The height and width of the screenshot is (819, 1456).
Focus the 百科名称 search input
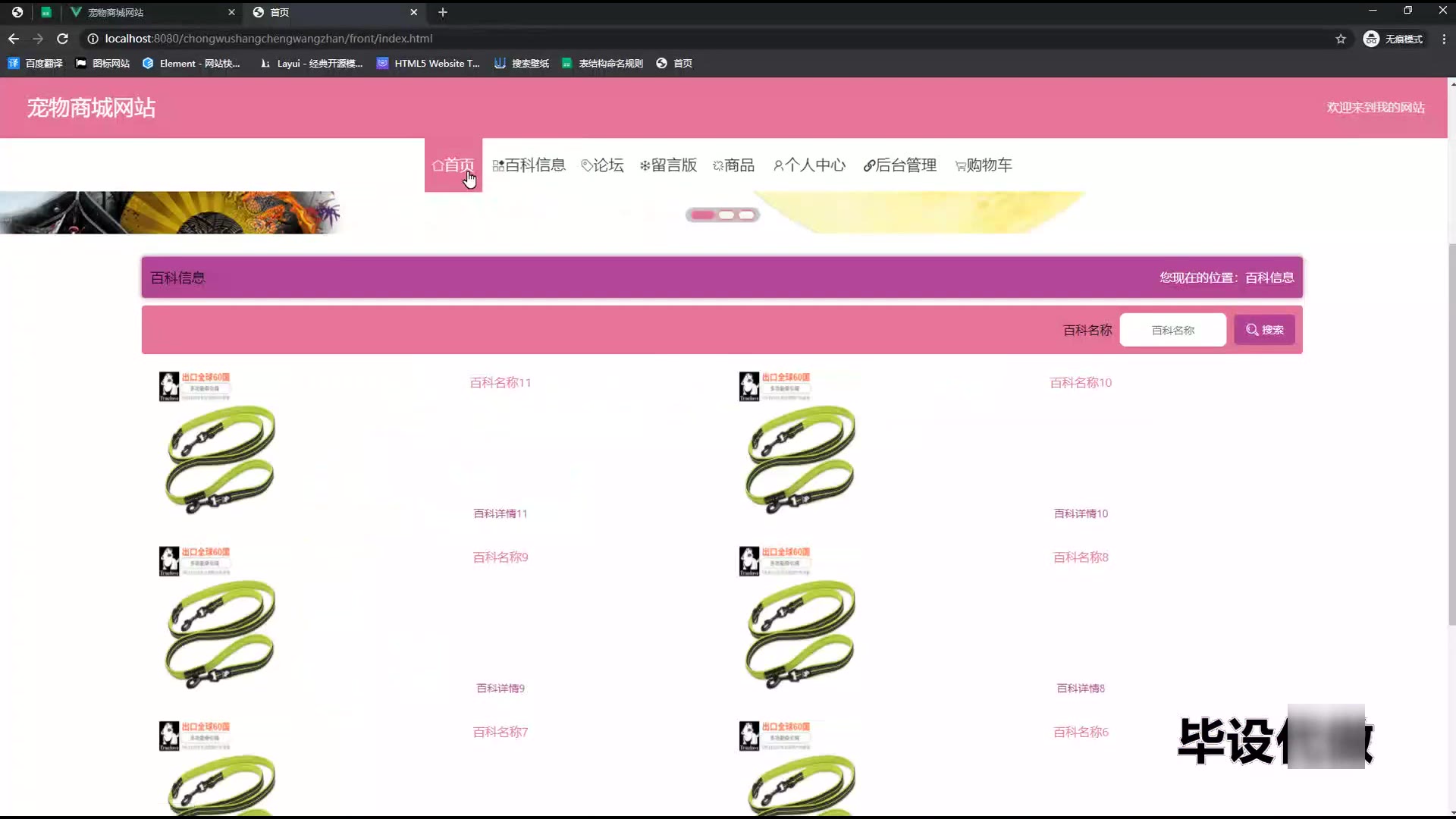point(1172,330)
